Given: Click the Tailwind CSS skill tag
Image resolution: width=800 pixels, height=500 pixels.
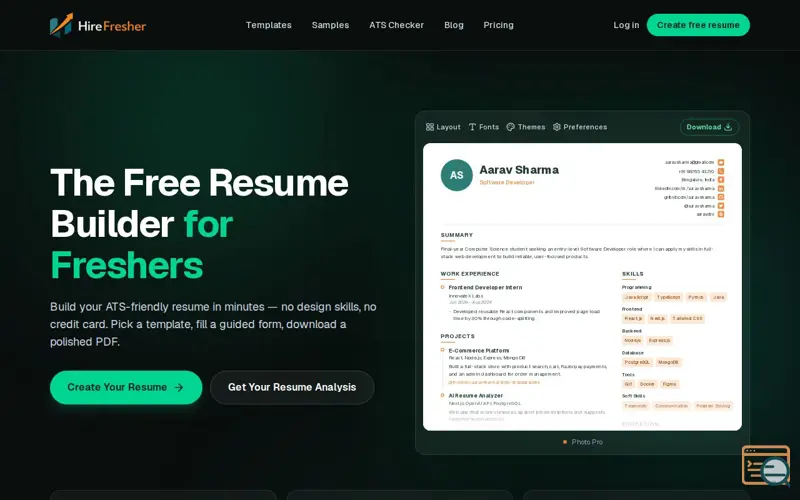Looking at the screenshot, I should (x=687, y=318).
